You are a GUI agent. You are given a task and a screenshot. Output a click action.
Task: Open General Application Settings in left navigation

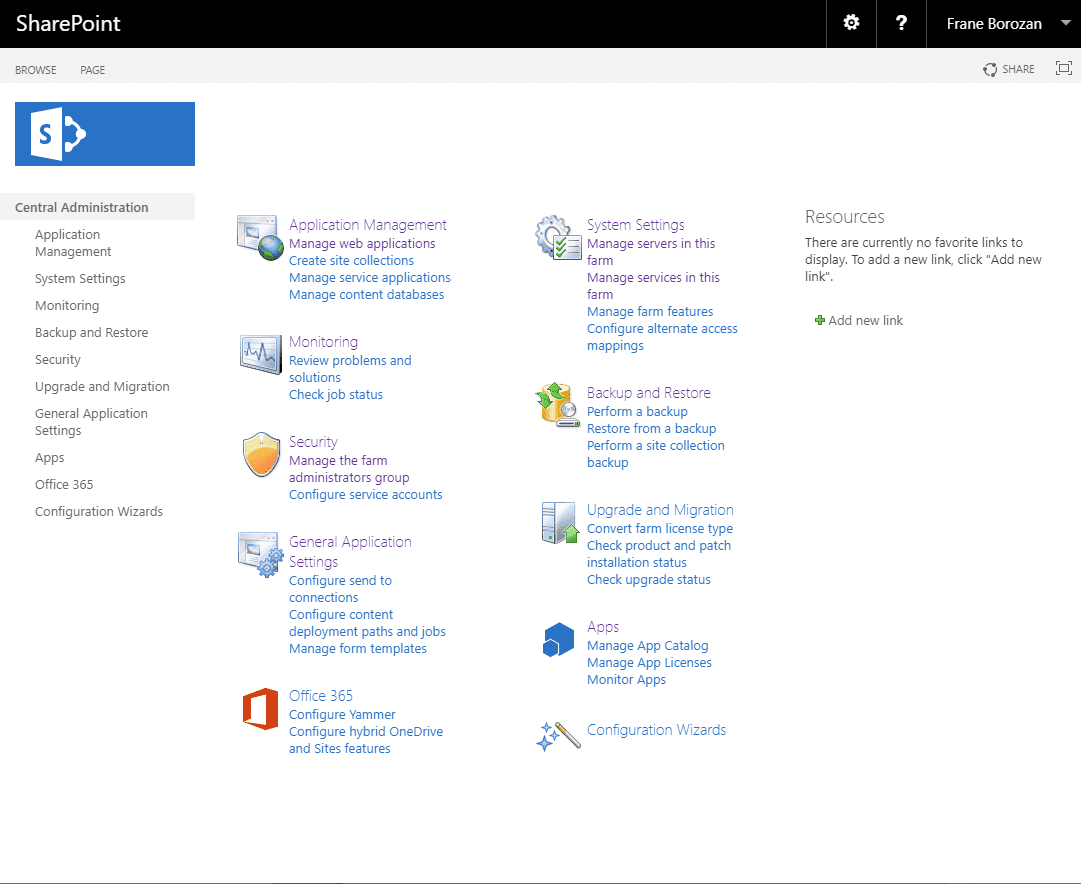(91, 421)
